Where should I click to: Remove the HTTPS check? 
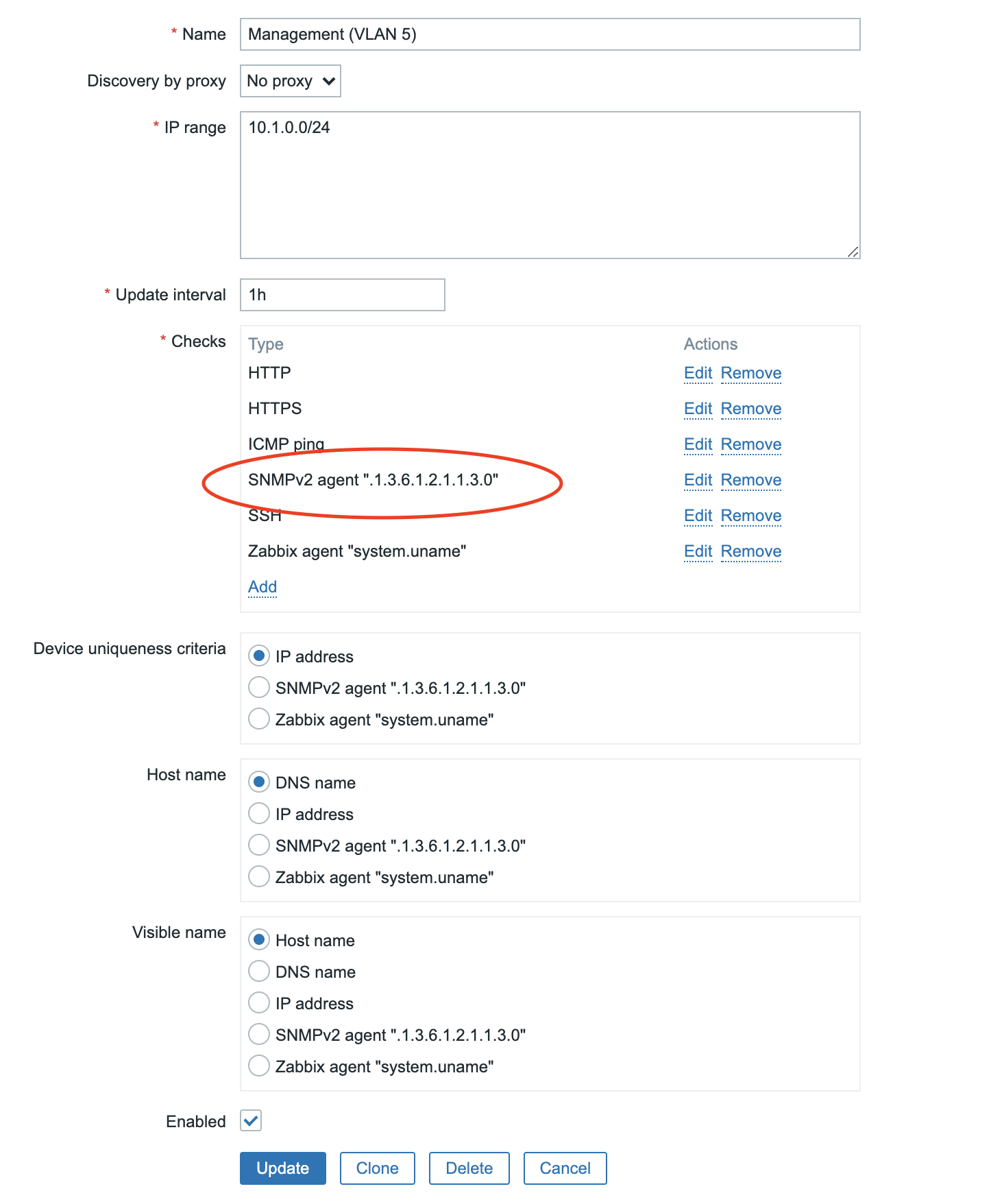pos(751,409)
